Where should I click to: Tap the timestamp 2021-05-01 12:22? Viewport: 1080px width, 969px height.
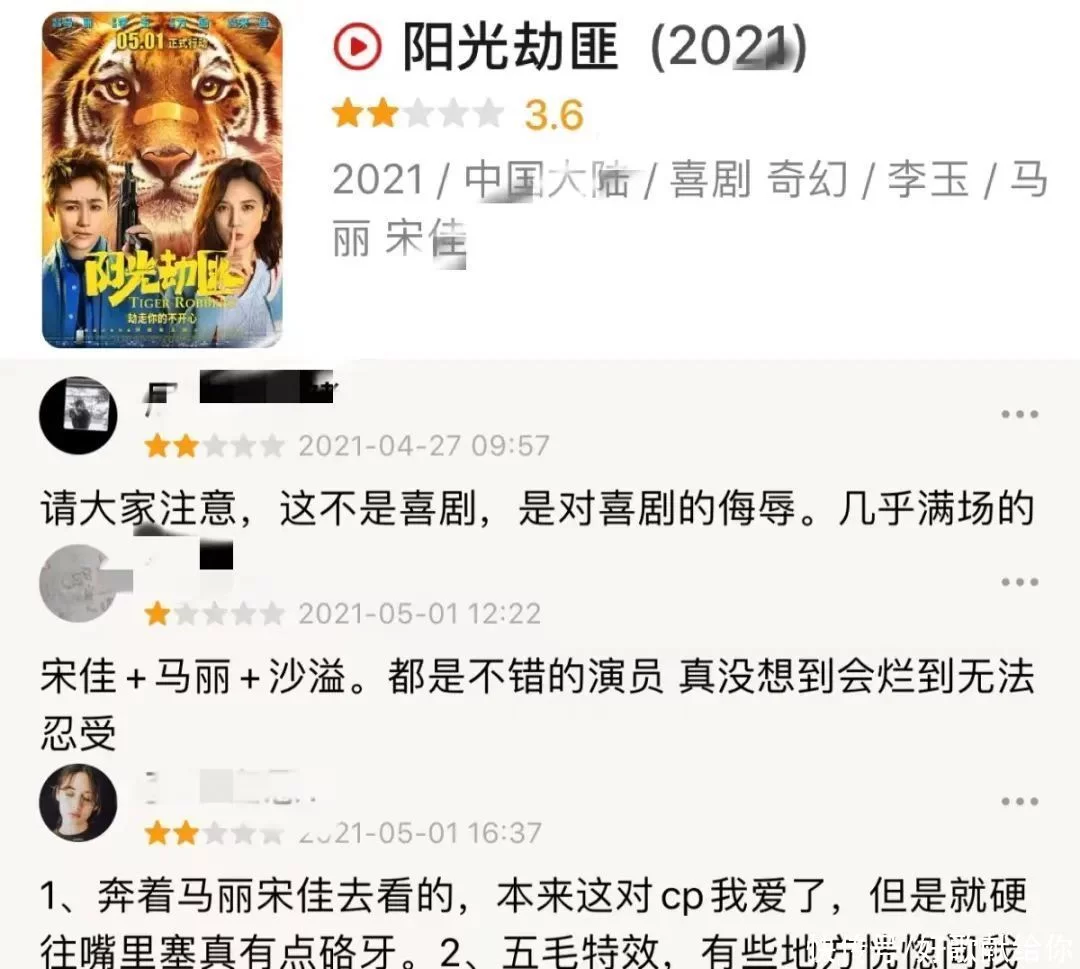point(419,614)
